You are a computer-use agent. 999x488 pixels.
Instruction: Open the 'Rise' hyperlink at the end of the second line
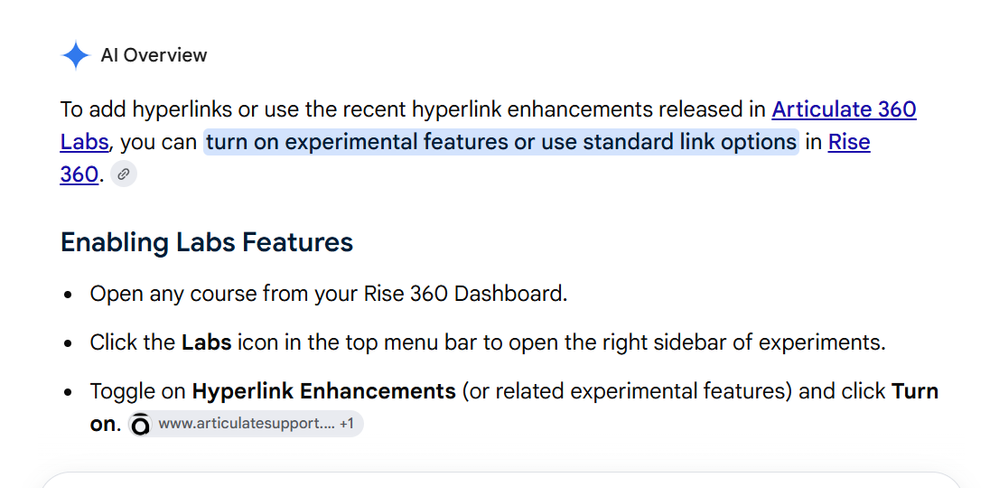[849, 141]
